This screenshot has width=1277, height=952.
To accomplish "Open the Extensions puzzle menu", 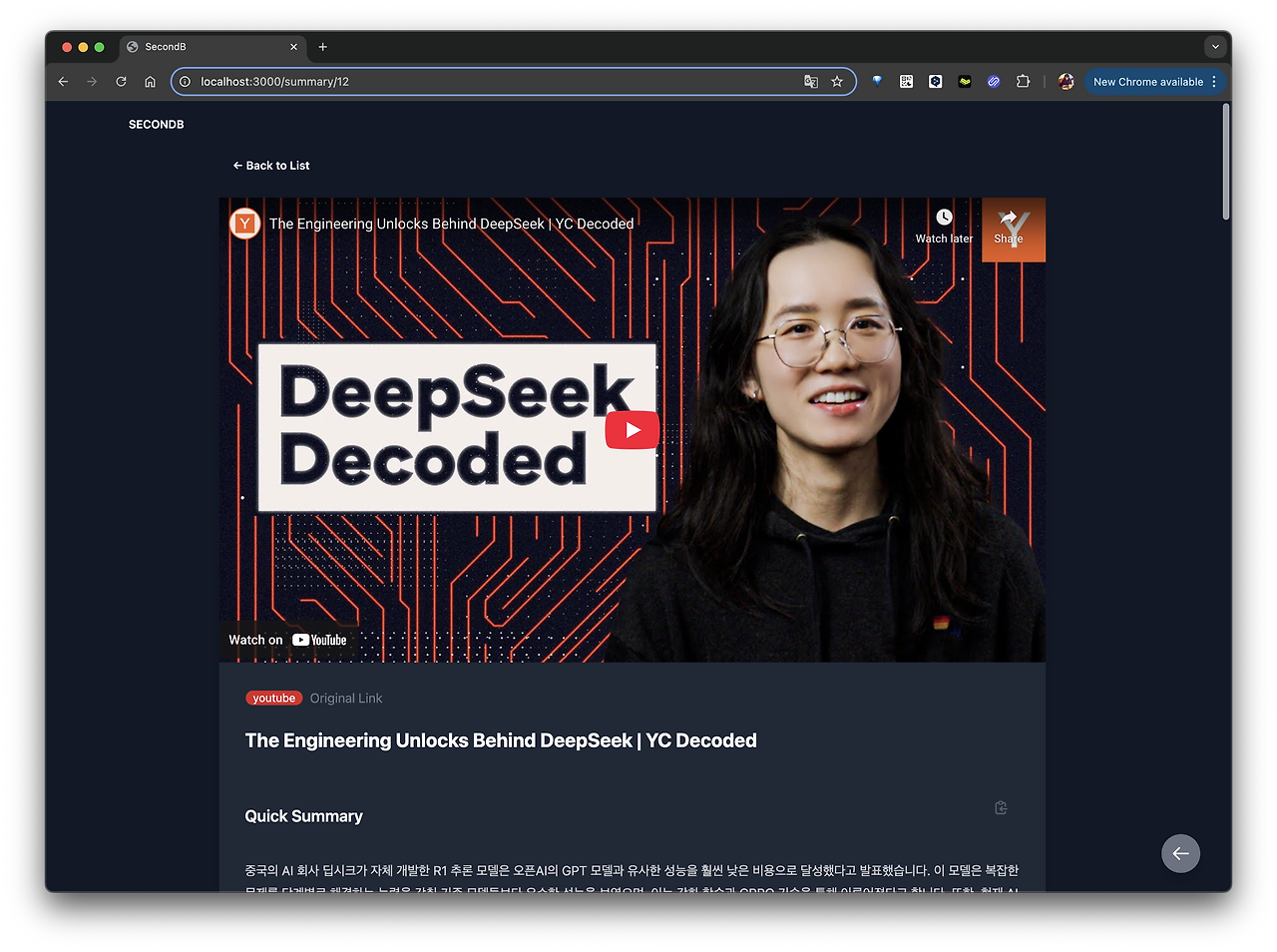I will [x=1023, y=82].
